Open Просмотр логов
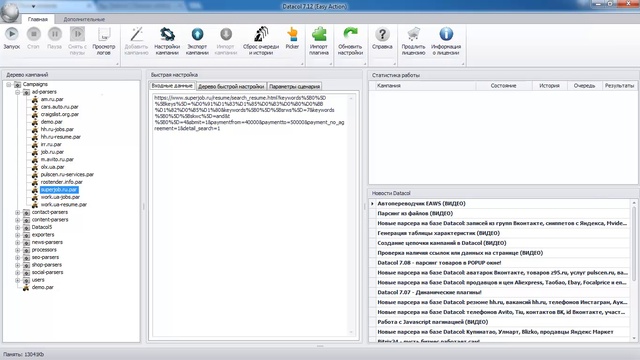Screen dimensions: 640x360 104,41
